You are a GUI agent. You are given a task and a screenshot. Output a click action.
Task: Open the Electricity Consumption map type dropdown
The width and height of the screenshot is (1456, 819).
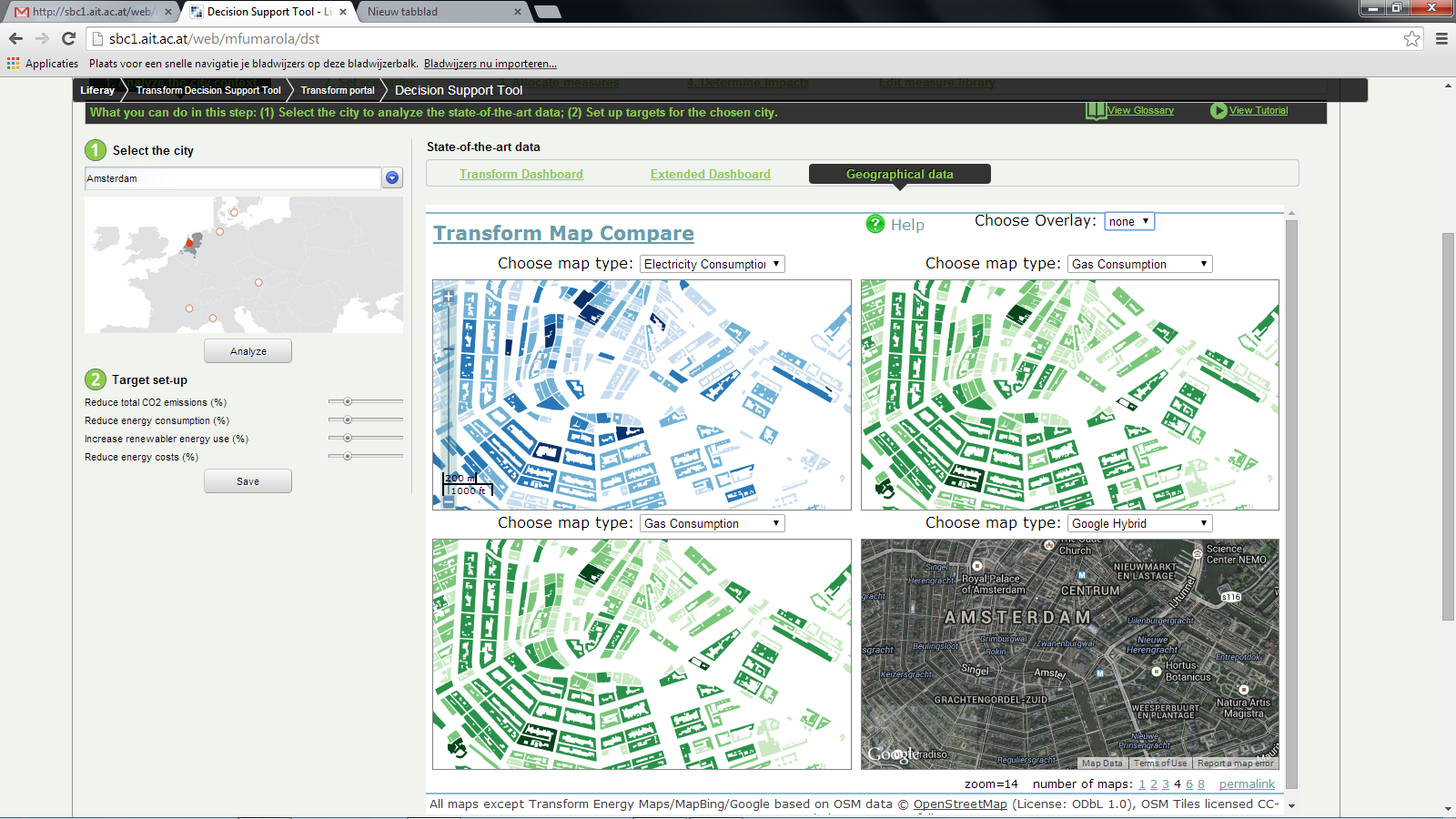[x=713, y=264]
